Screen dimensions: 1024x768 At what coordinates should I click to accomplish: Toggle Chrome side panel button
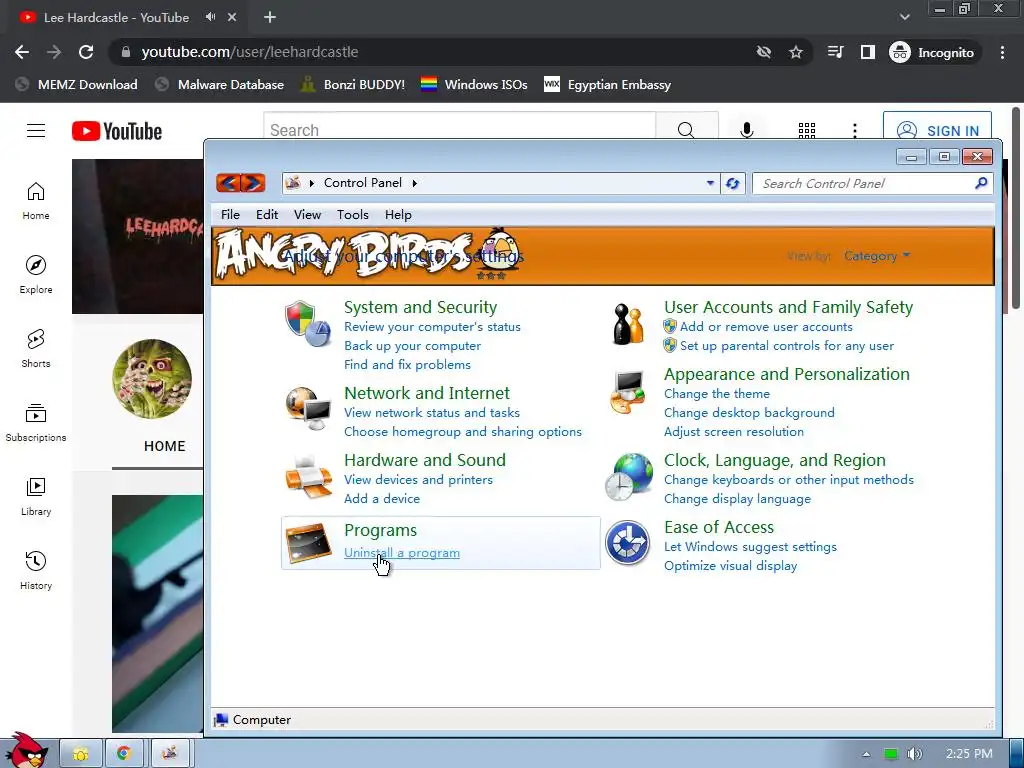[x=867, y=52]
